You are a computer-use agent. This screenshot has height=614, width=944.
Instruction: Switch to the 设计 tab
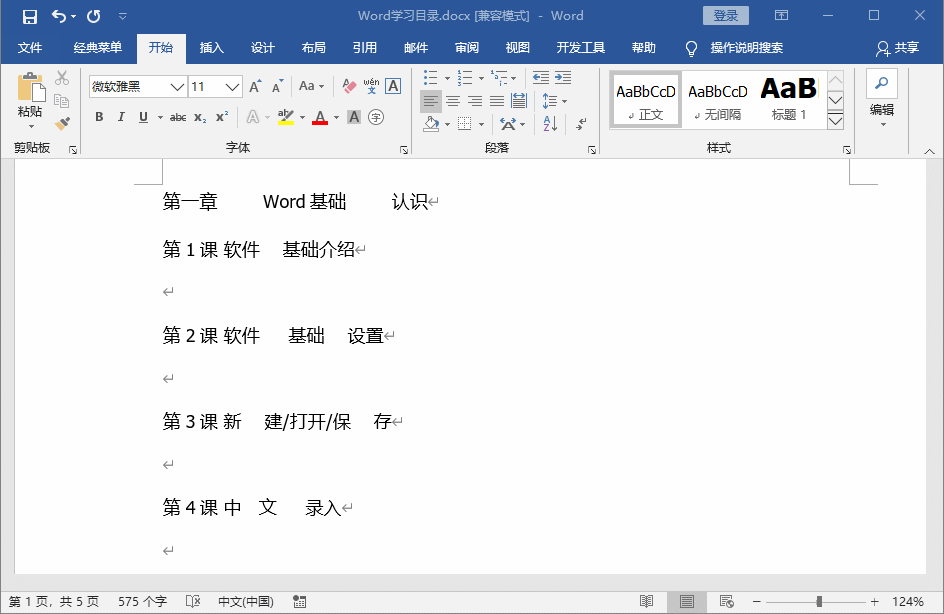click(x=262, y=48)
